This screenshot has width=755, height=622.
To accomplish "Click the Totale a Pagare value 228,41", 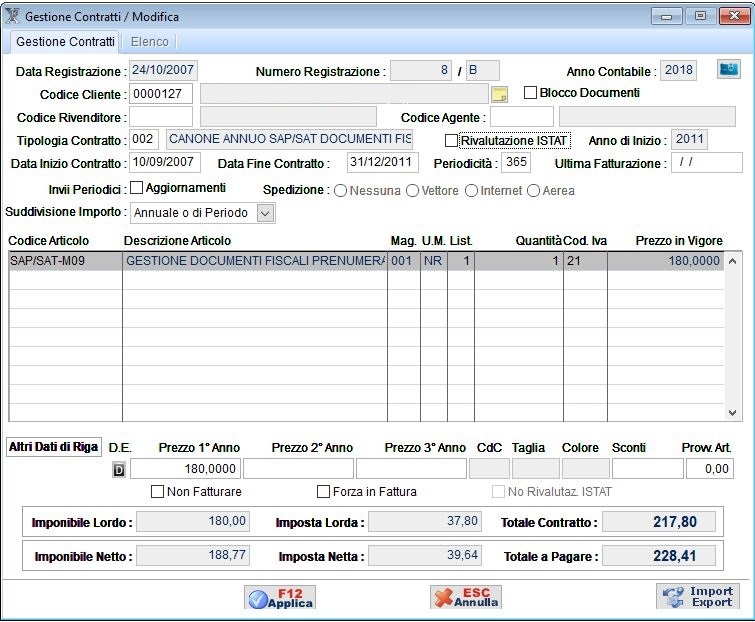I will 659,556.
